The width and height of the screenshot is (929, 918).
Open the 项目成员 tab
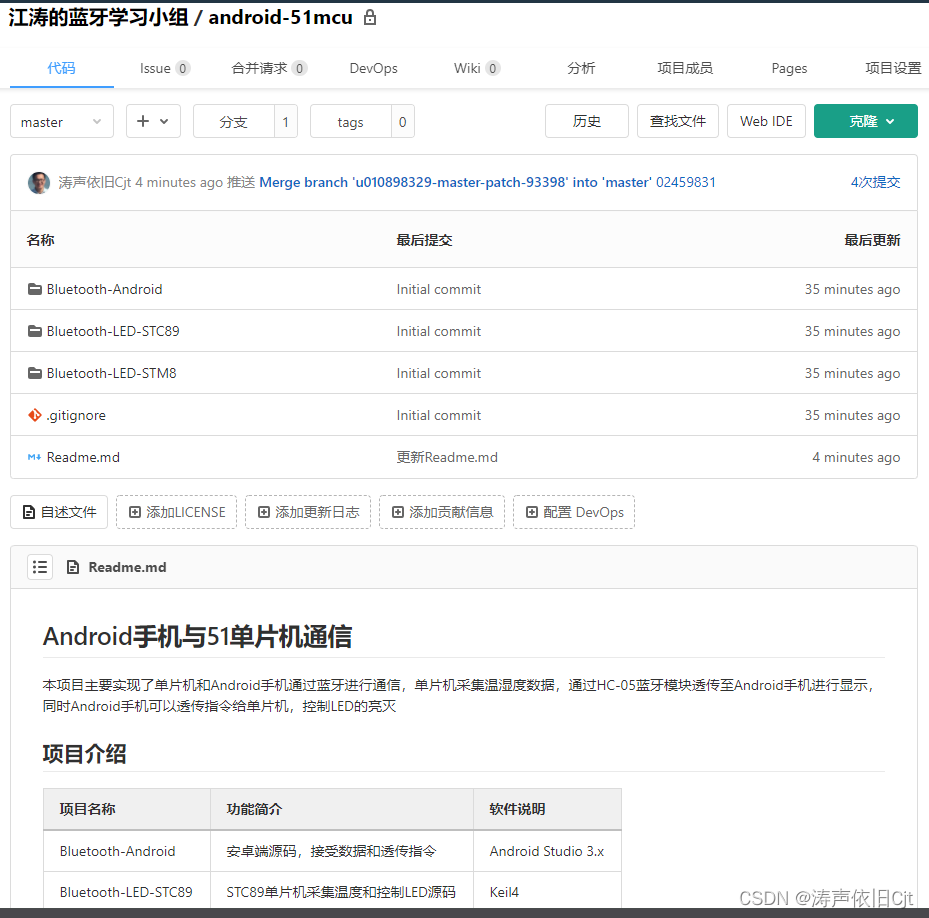pos(685,68)
